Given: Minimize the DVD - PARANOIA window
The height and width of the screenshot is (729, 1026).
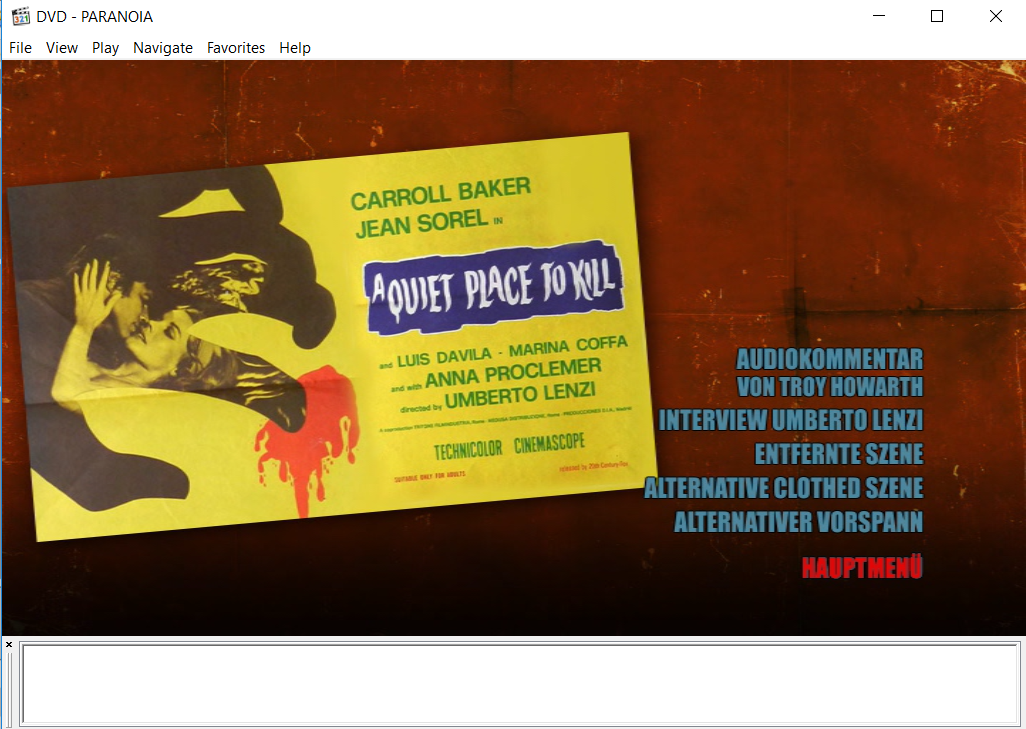Looking at the screenshot, I should click(x=879, y=16).
